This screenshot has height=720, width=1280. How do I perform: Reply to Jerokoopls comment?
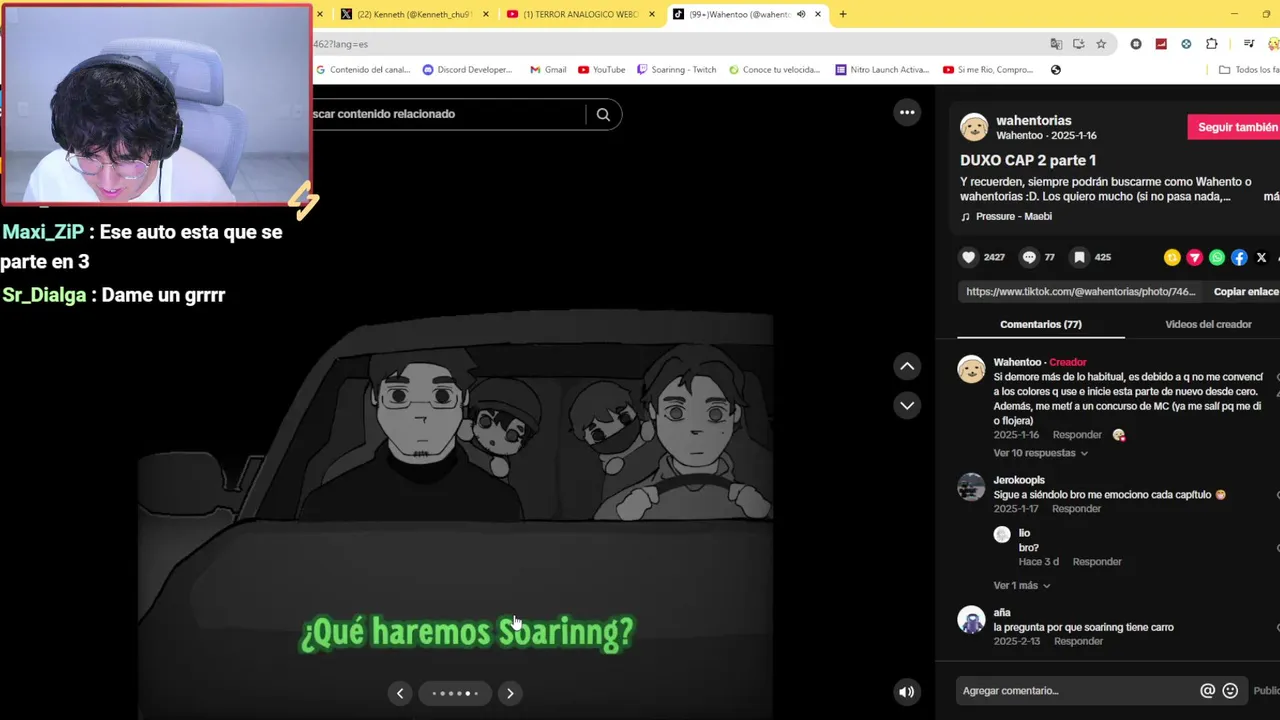[x=1076, y=509]
